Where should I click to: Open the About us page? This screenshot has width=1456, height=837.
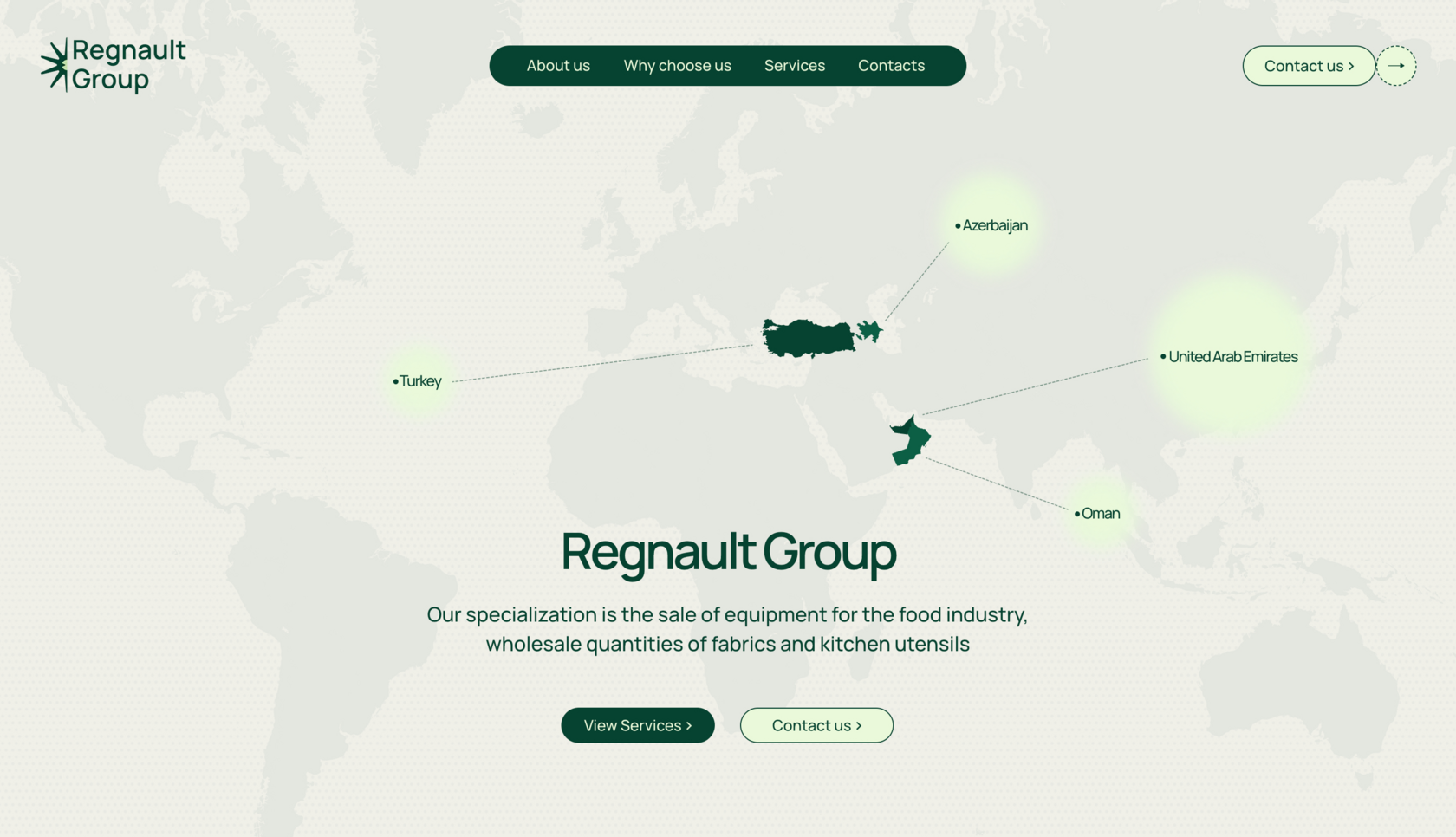(558, 66)
